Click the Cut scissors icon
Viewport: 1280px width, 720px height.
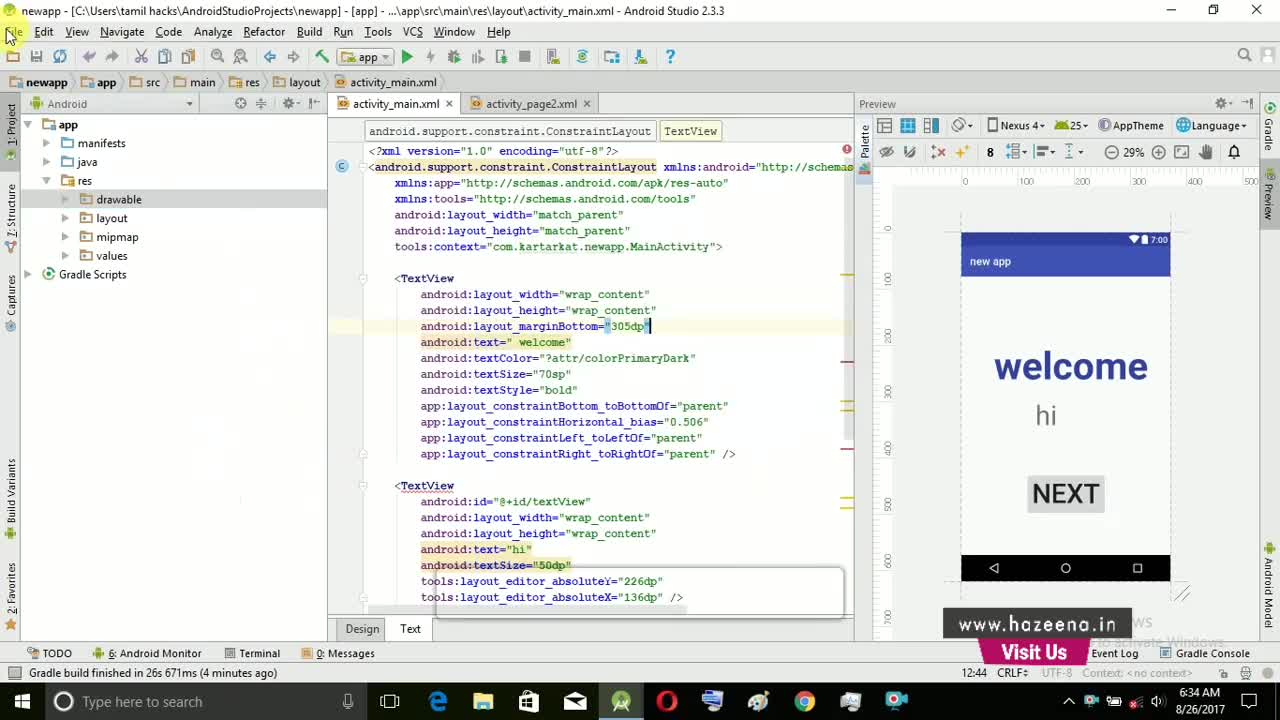[x=141, y=57]
